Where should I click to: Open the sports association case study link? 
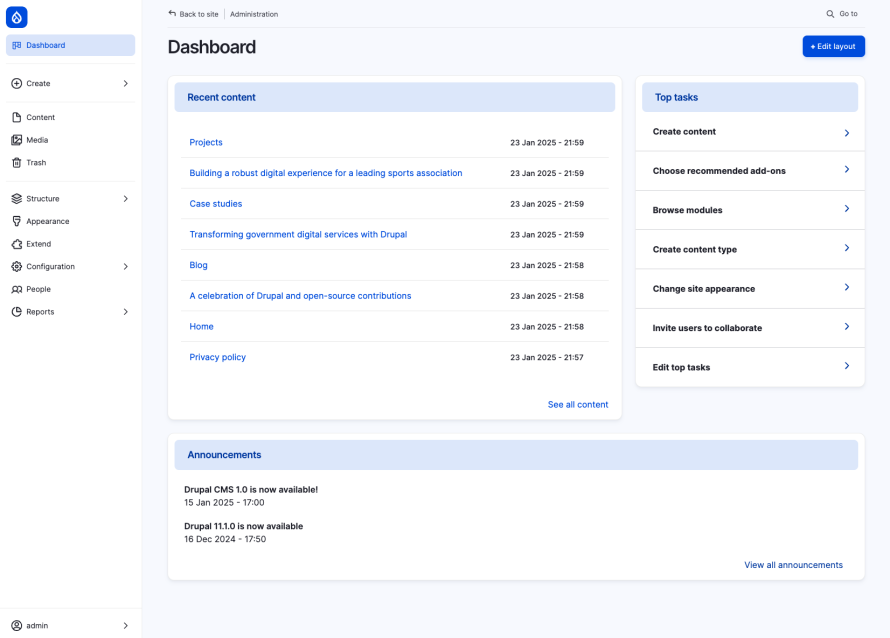326,173
